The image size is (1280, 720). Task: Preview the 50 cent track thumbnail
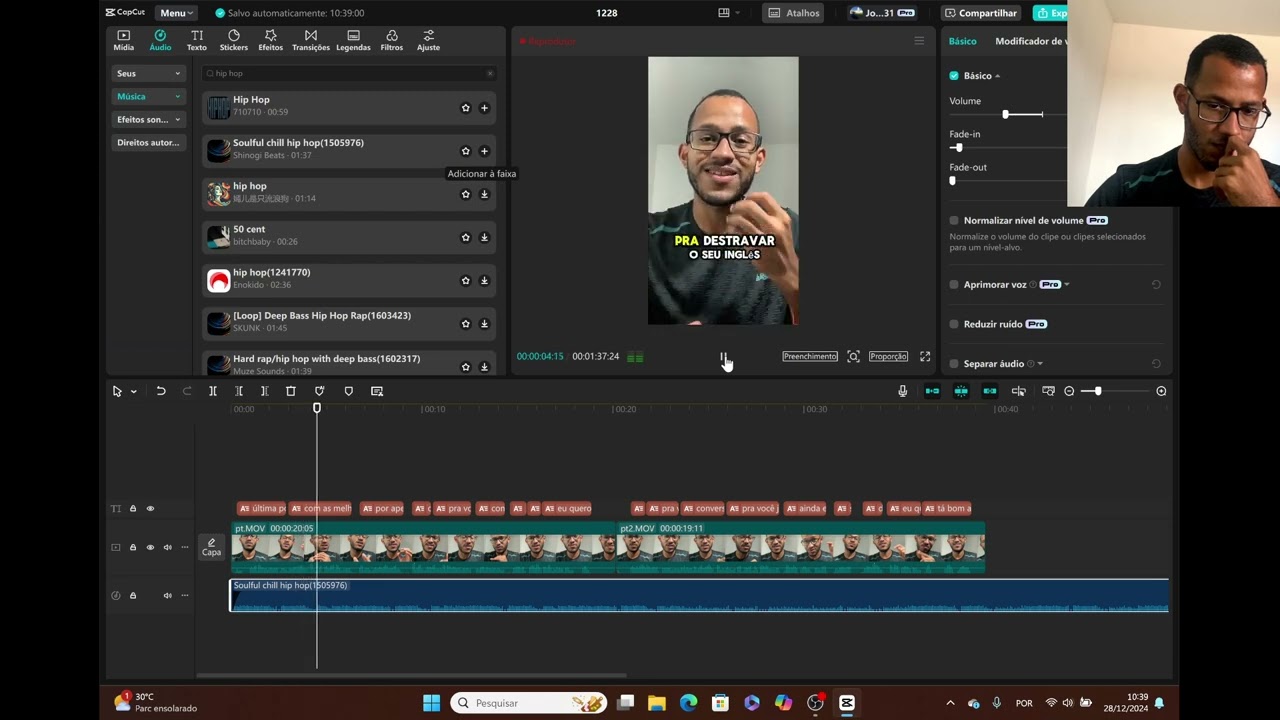coord(218,237)
